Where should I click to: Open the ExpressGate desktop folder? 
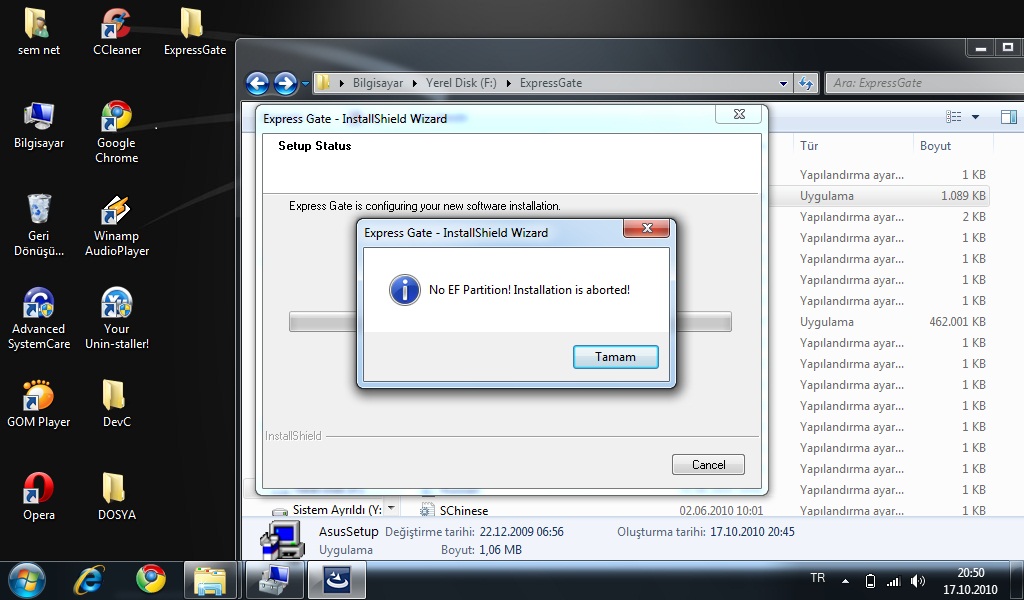point(195,32)
